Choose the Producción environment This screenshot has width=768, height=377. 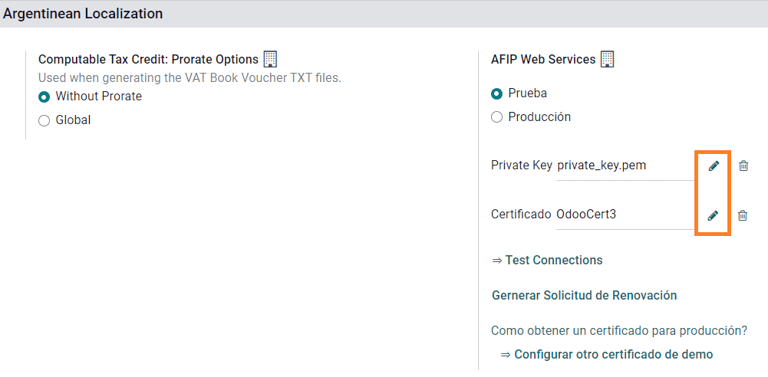(497, 118)
